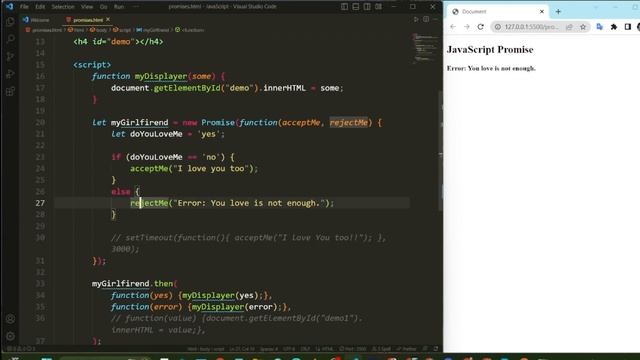Open the Accounts menu icon
The height and width of the screenshot is (360, 640).
10,319
